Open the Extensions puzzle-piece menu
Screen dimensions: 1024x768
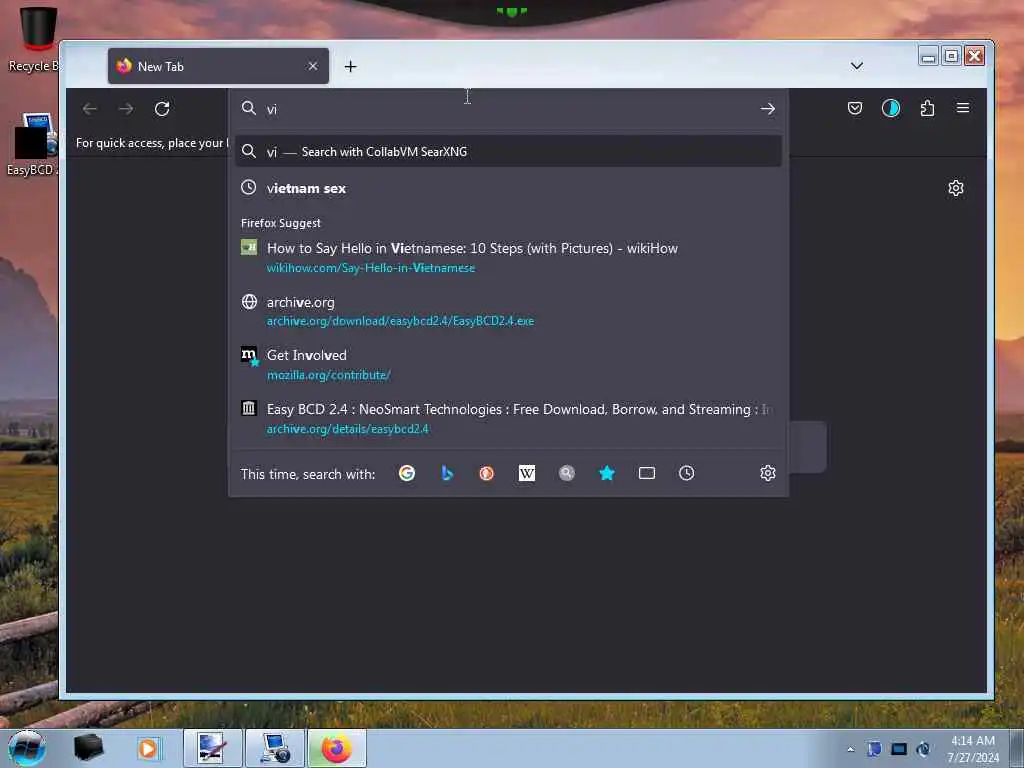point(927,108)
